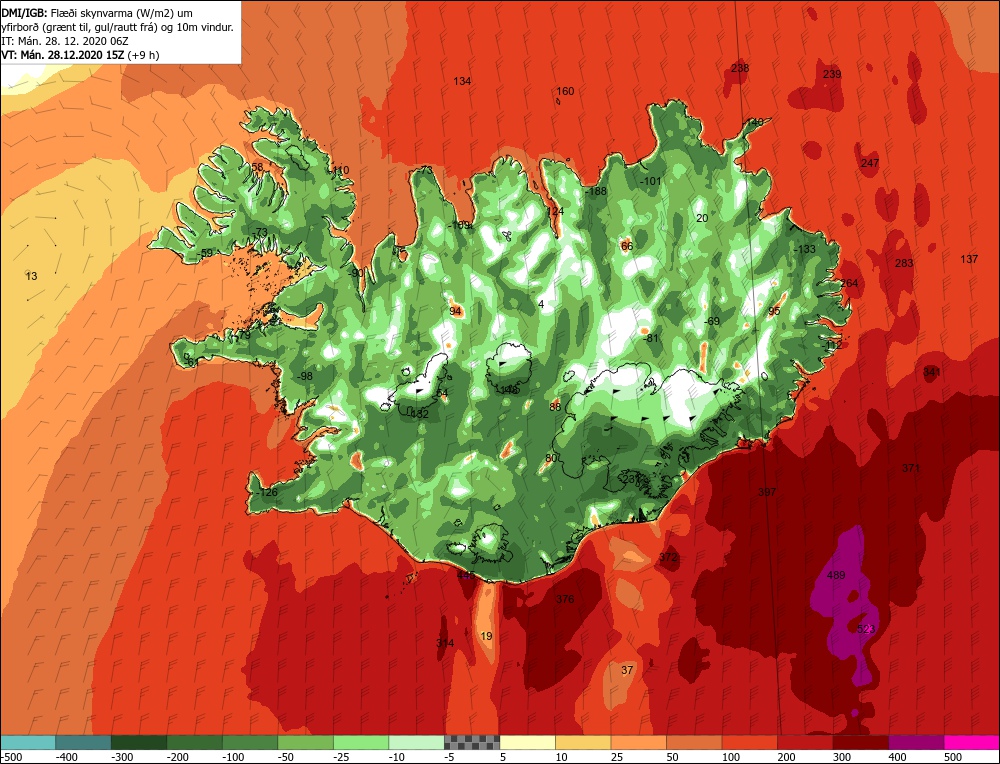Click the magenta legend swatch above 500

pyautogui.click(x=971, y=742)
